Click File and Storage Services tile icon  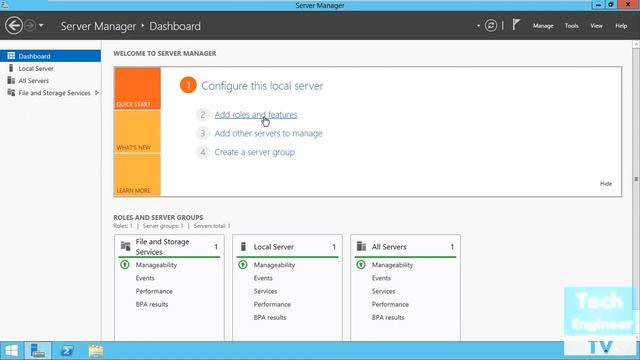pos(125,246)
